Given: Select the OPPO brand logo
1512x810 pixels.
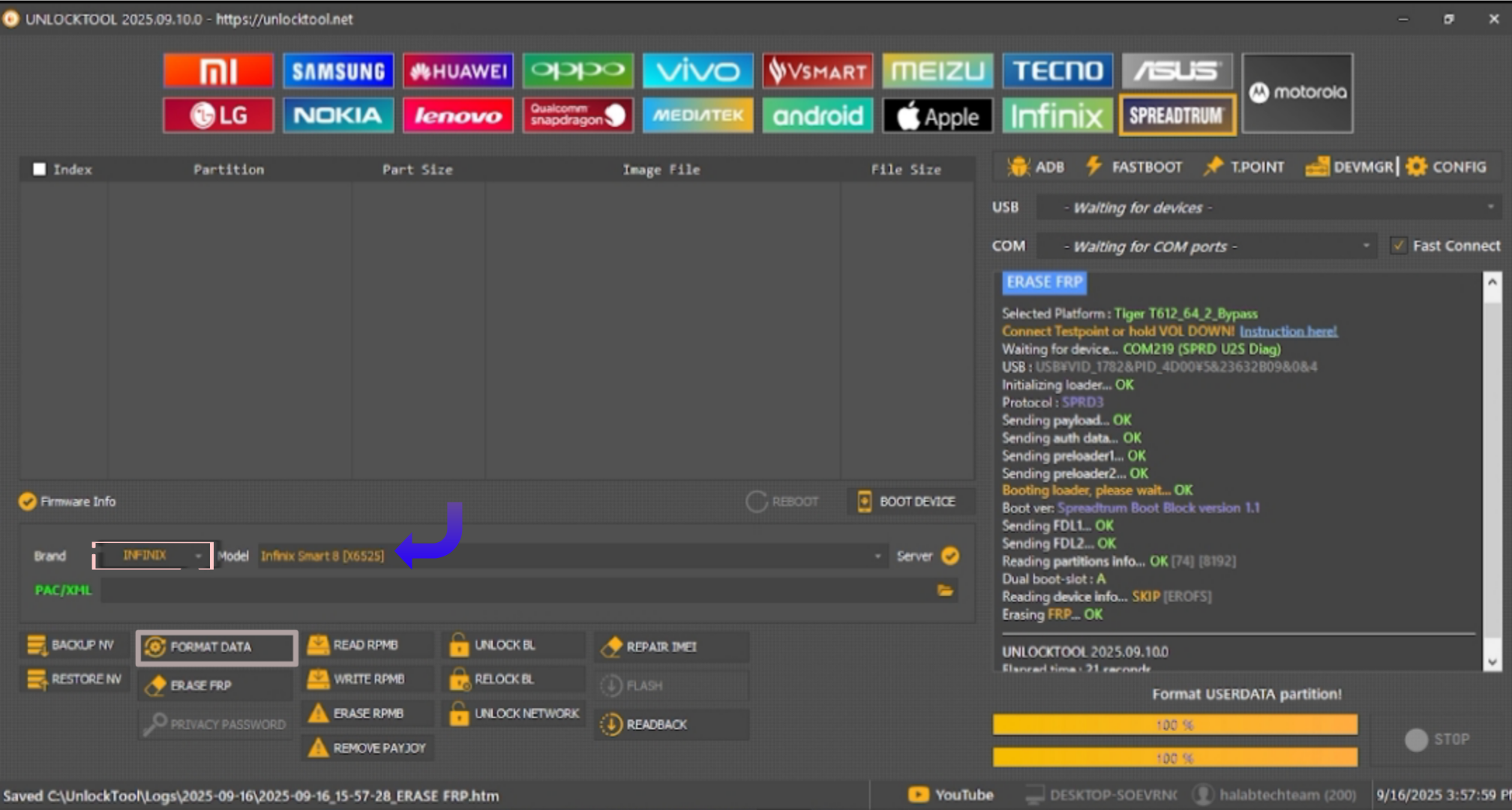Looking at the screenshot, I should pyautogui.click(x=578, y=71).
